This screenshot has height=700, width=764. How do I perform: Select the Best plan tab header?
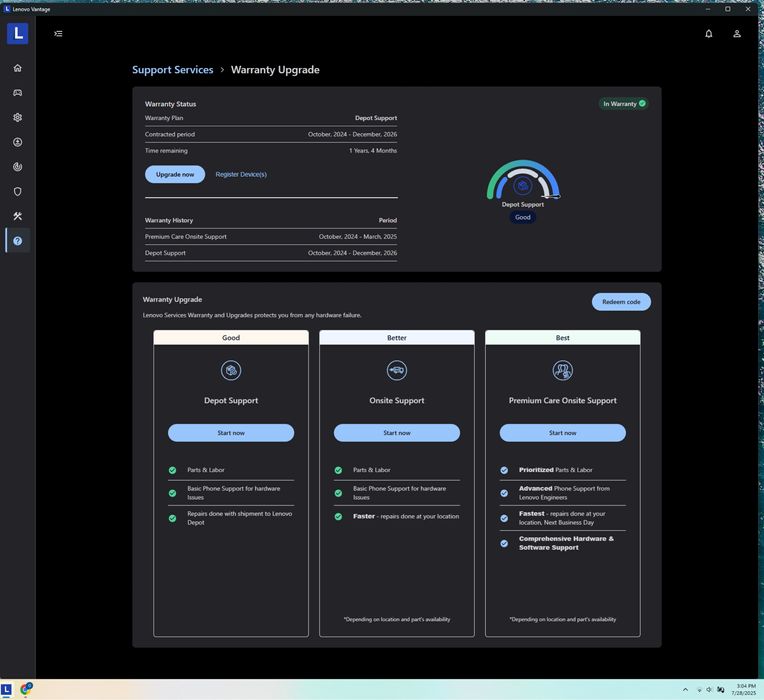point(562,338)
